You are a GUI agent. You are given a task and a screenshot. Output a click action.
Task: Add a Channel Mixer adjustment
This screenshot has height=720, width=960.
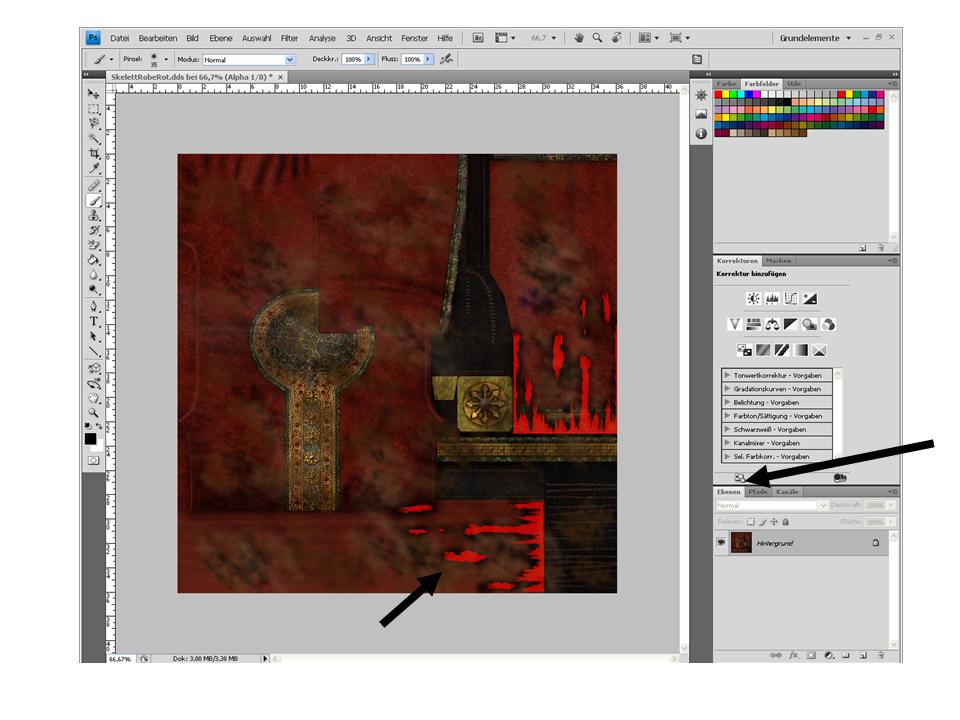(x=828, y=324)
